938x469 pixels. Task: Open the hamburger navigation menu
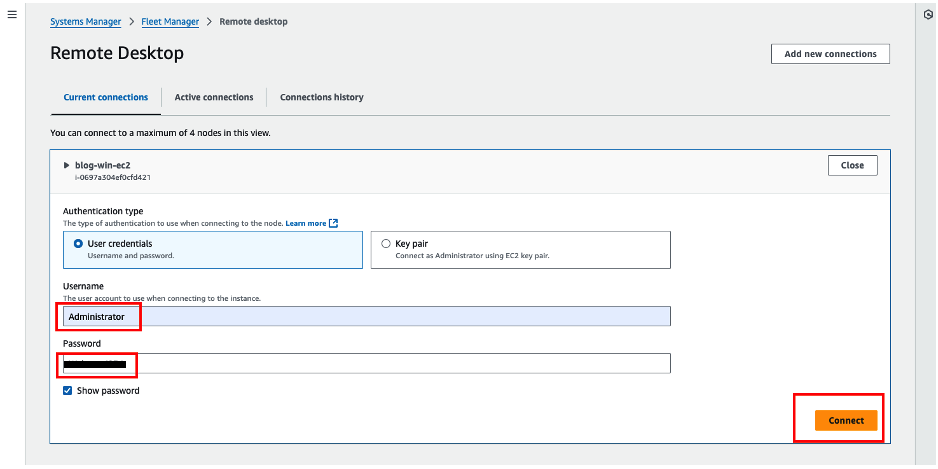click(12, 16)
